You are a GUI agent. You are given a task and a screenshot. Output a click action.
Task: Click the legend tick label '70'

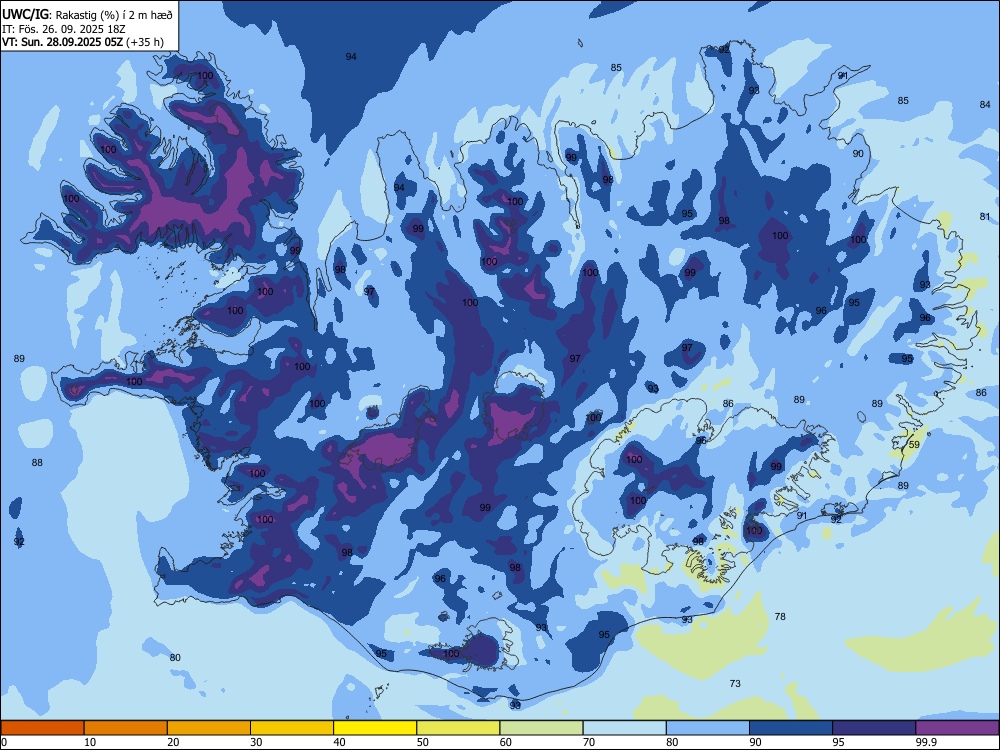pos(589,742)
